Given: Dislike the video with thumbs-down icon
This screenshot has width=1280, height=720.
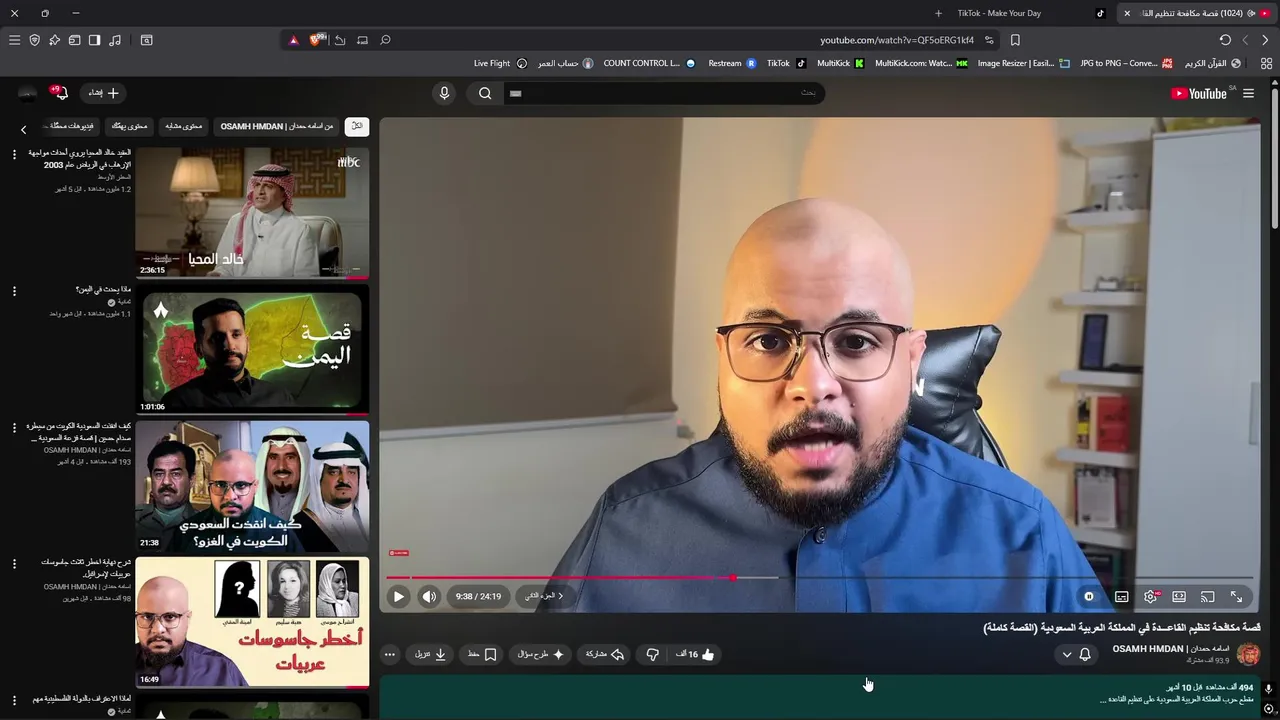Looking at the screenshot, I should (652, 654).
